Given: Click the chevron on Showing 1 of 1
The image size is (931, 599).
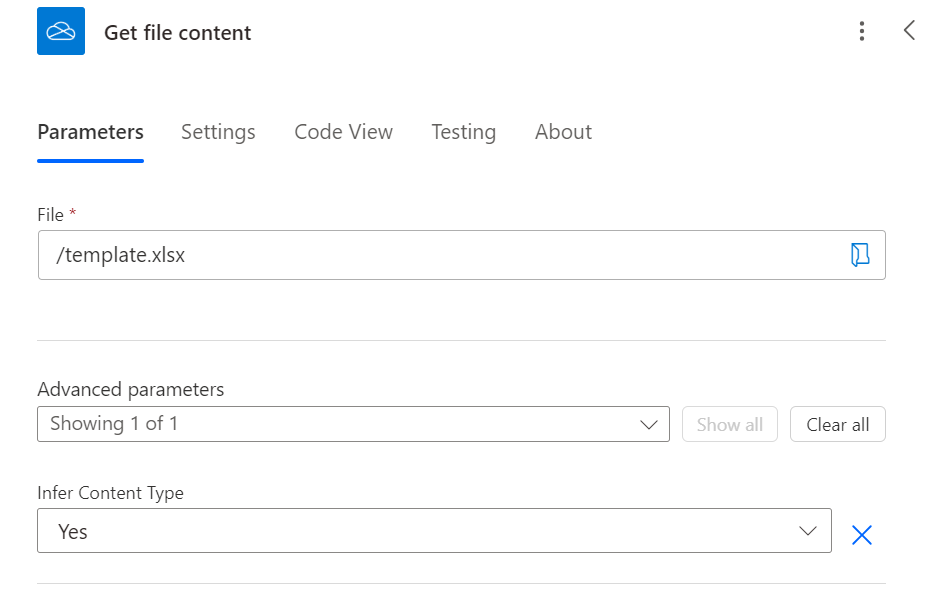Looking at the screenshot, I should tap(648, 425).
